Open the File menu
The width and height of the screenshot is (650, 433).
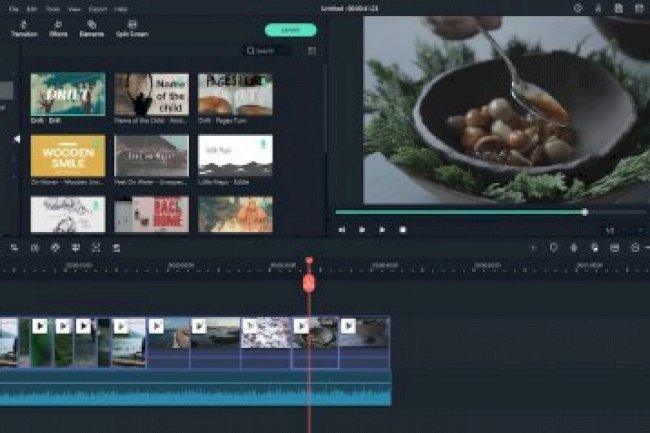click(14, 9)
